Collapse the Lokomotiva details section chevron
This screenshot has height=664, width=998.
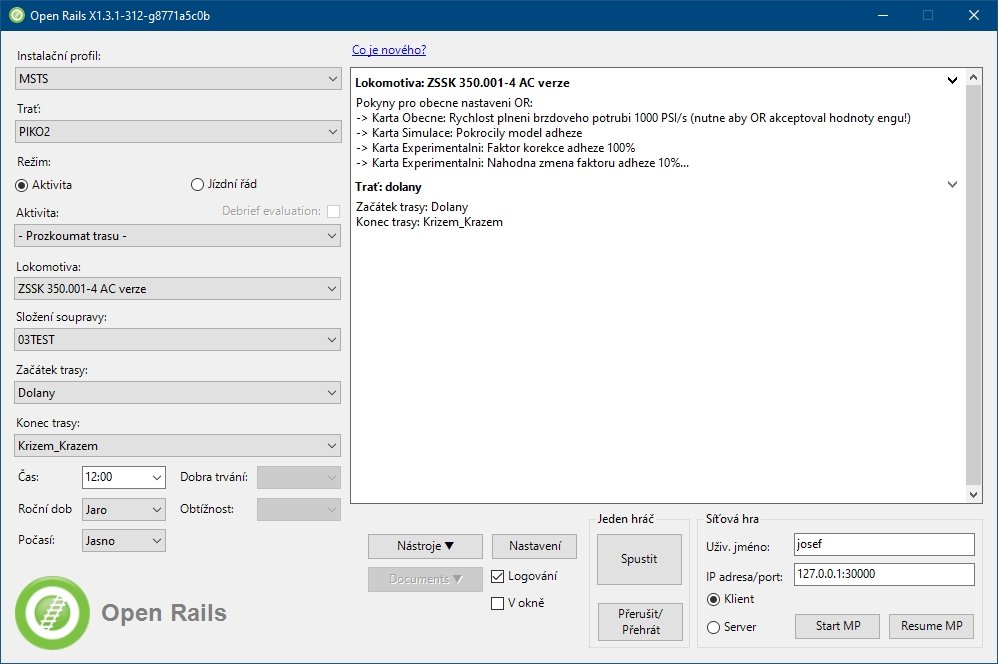pyautogui.click(x=952, y=81)
